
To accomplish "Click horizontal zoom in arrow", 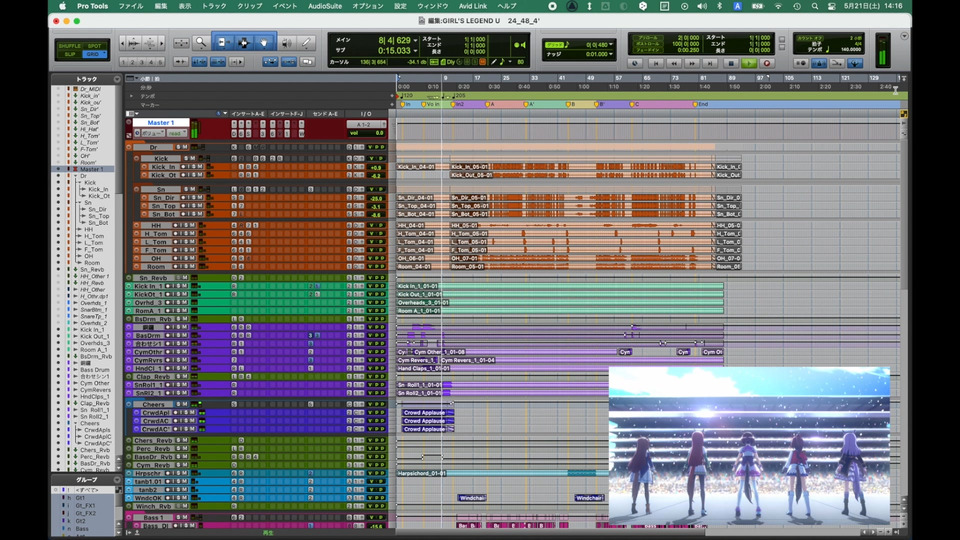I will (x=162, y=43).
